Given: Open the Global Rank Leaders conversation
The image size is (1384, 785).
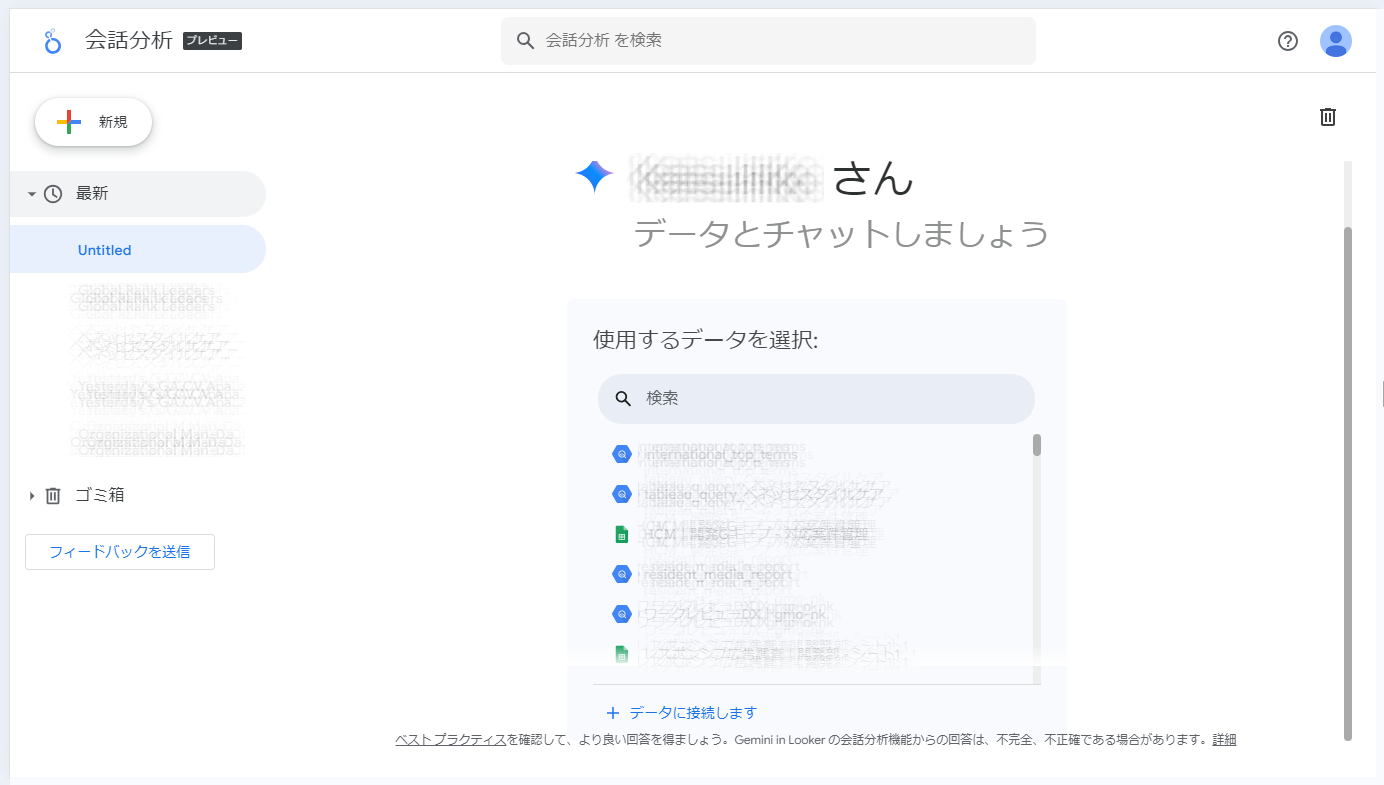Looking at the screenshot, I should [146, 298].
